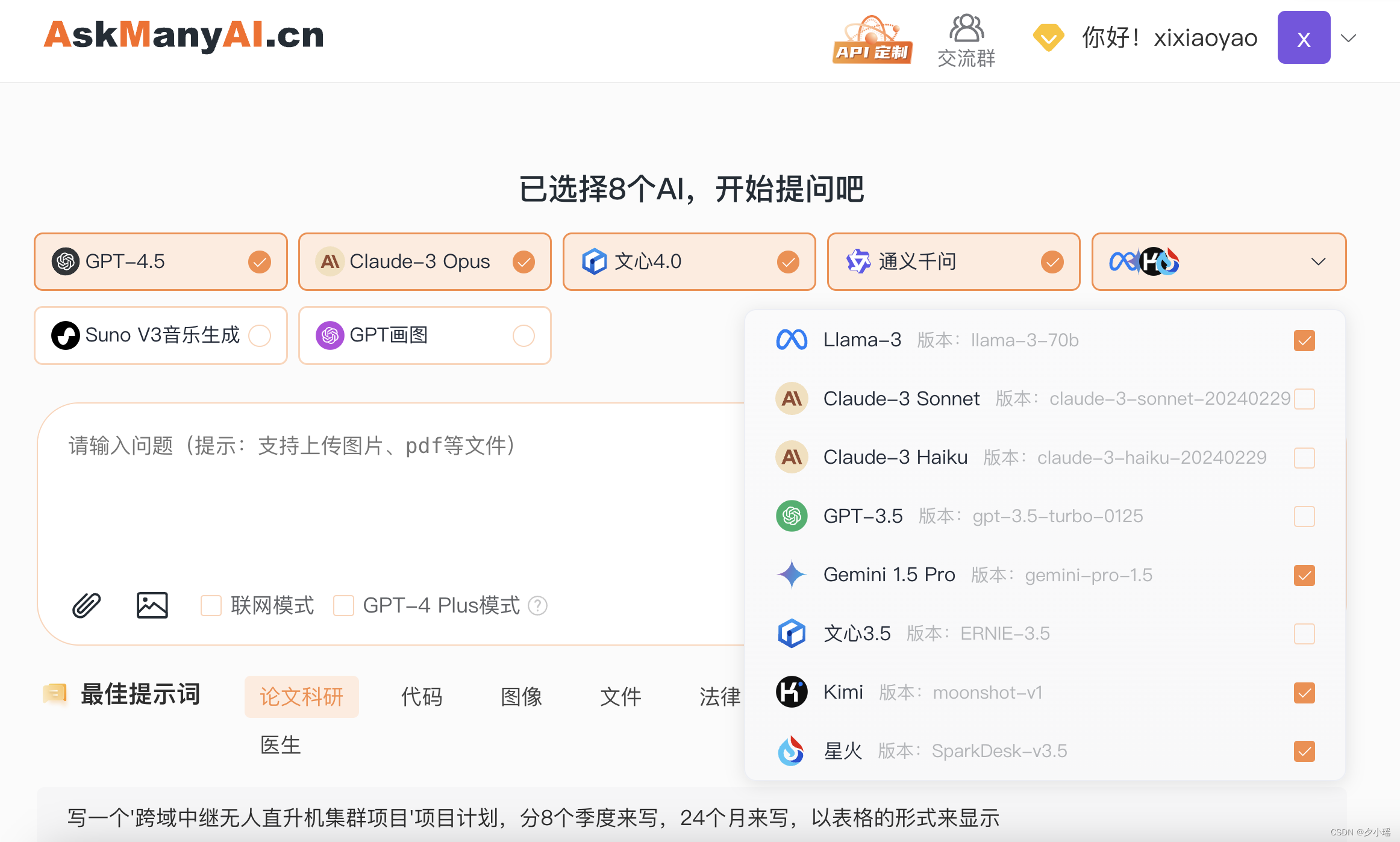The height and width of the screenshot is (842, 1400).
Task: Click the Claude-3 Opus Anthropic icon
Action: click(330, 261)
